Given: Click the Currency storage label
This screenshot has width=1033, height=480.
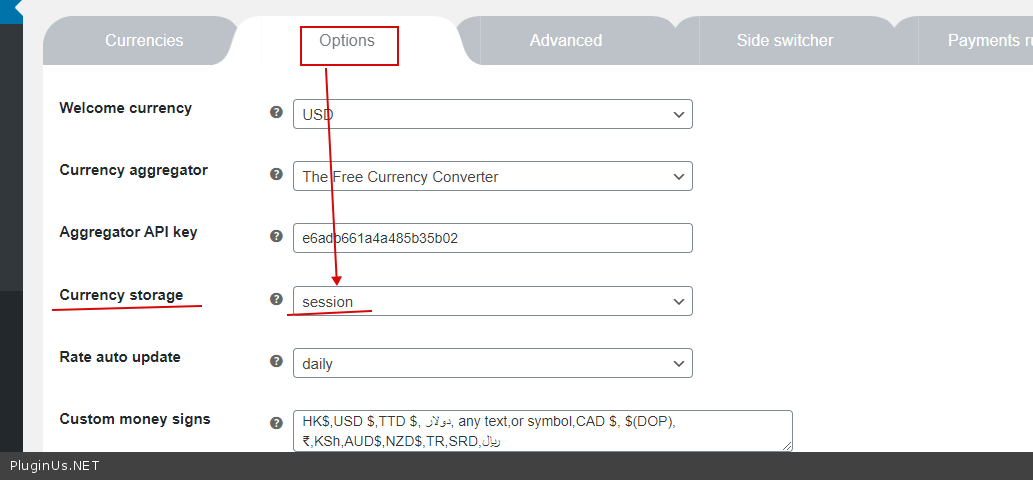Looking at the screenshot, I should [x=121, y=295].
